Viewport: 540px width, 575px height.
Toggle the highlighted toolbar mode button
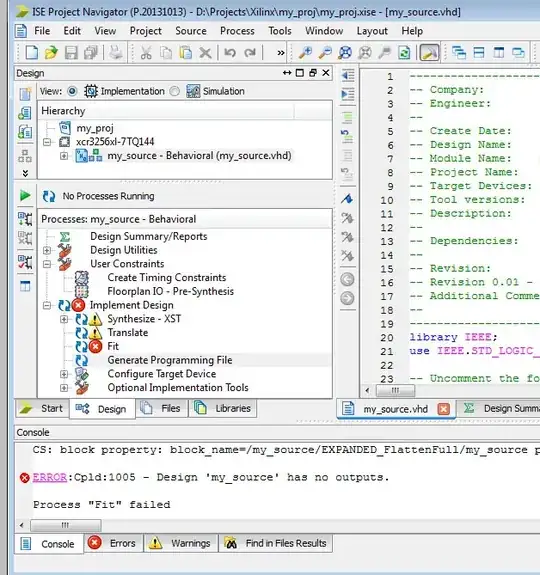pyautogui.click(x=429, y=53)
